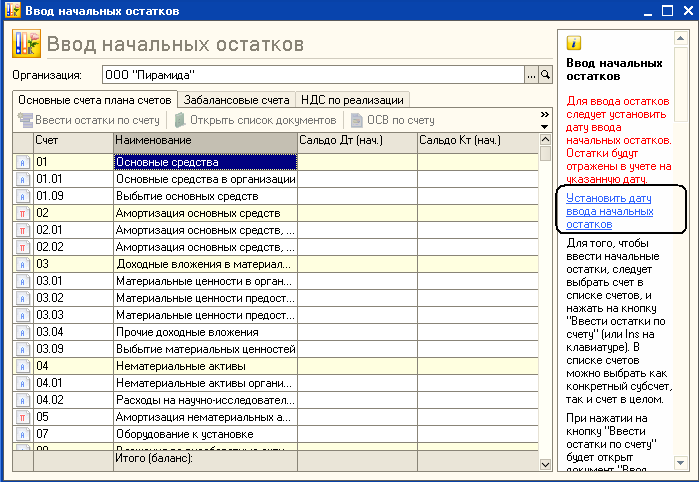
Task: Click 'Открыть список документов' toolbar button
Action: (x=255, y=120)
